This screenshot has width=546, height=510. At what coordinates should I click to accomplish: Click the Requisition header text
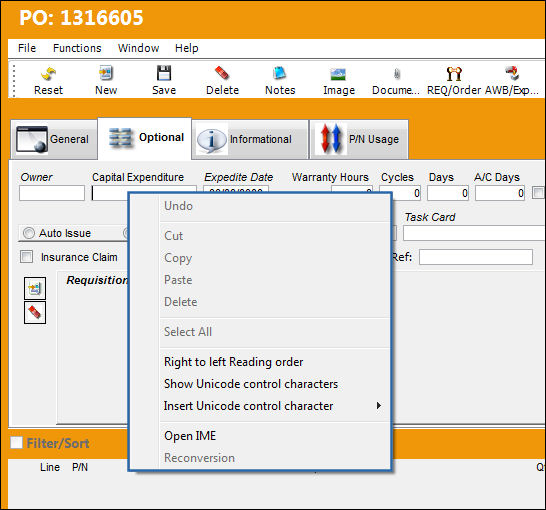(98, 280)
